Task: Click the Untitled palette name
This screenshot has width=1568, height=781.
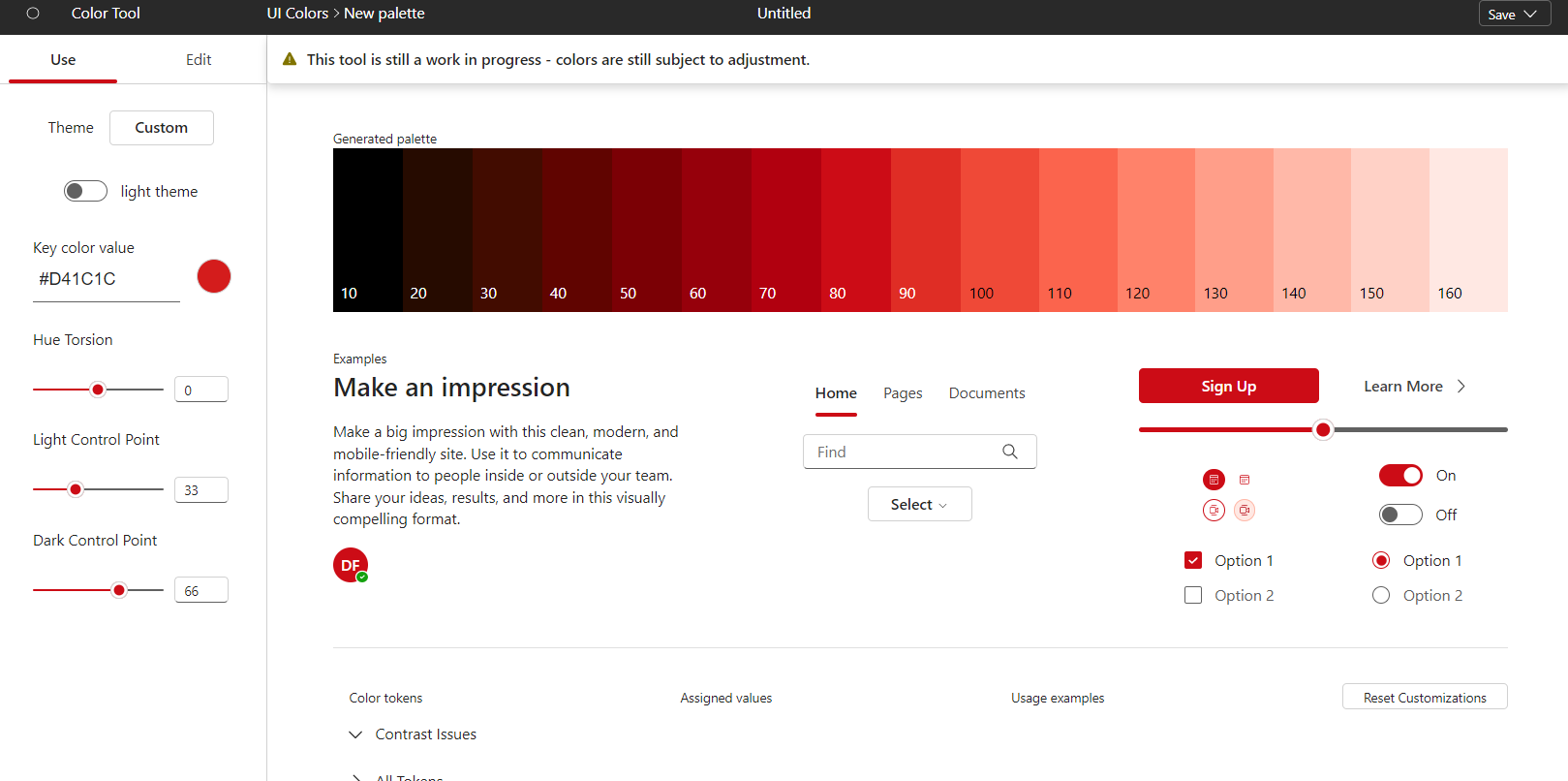Action: tap(784, 14)
